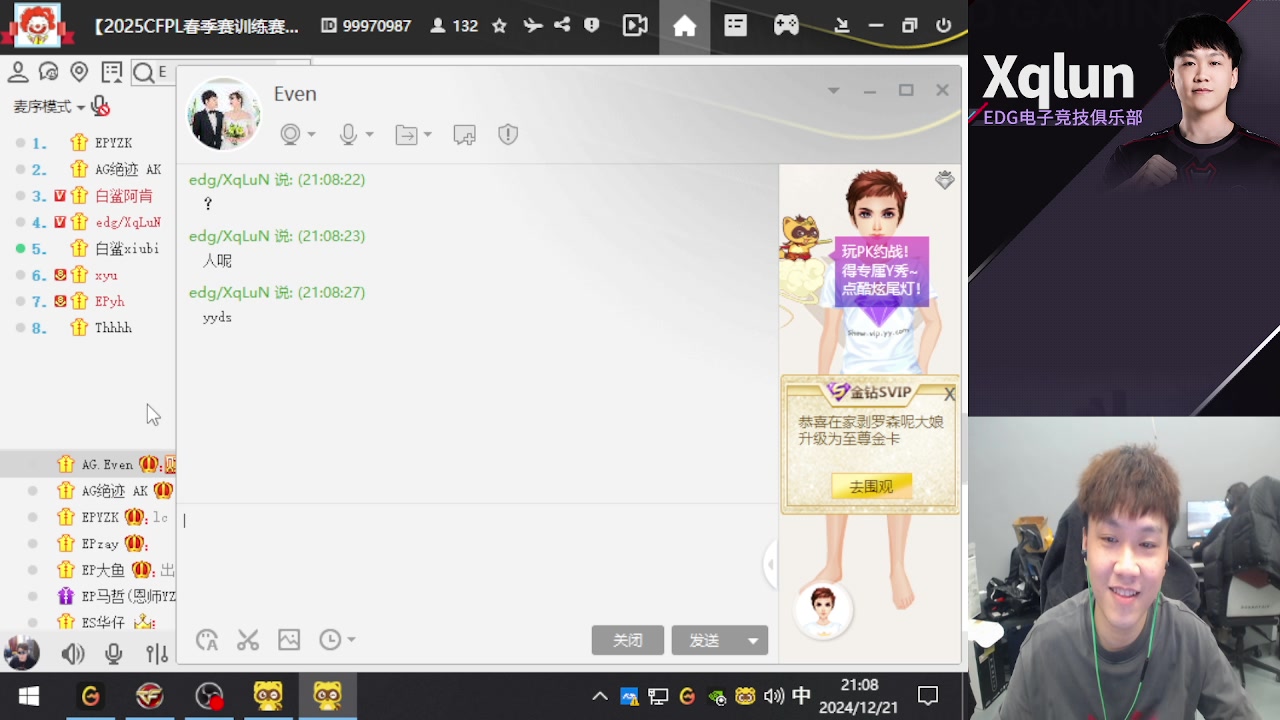Image resolution: width=1280 pixels, height=720 pixels.
Task: Open file transfer dropdown arrow
Action: point(427,134)
